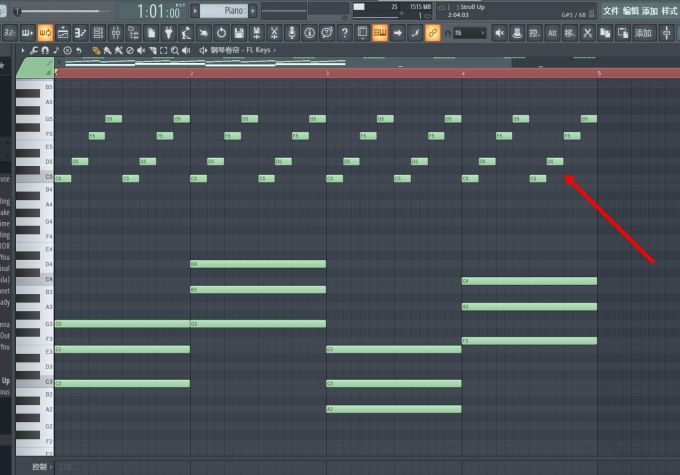Click the 1:01:00 time display
Screen dimensions: 680x475
click(x=158, y=11)
